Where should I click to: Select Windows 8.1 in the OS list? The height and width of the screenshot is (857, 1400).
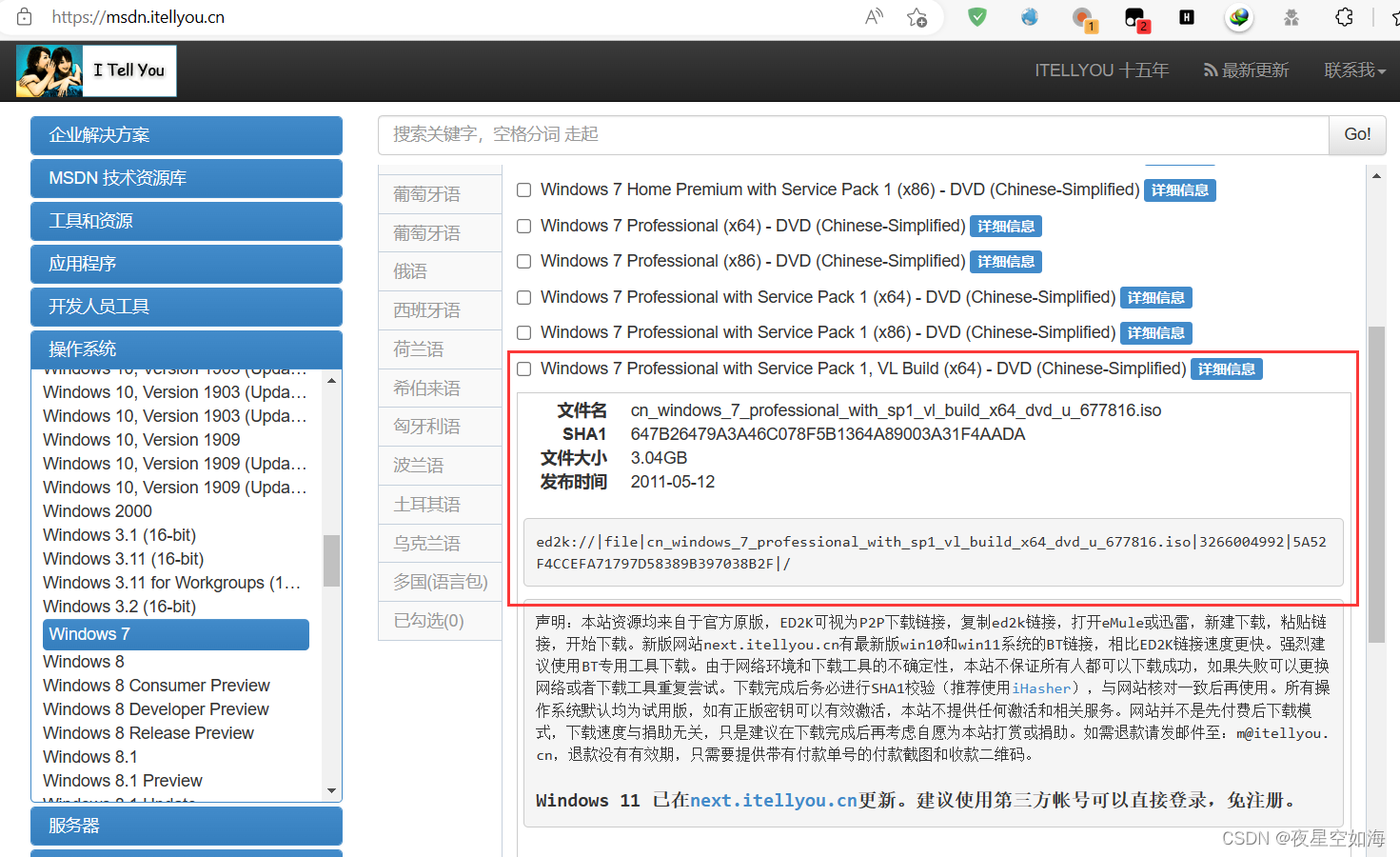pos(90,757)
